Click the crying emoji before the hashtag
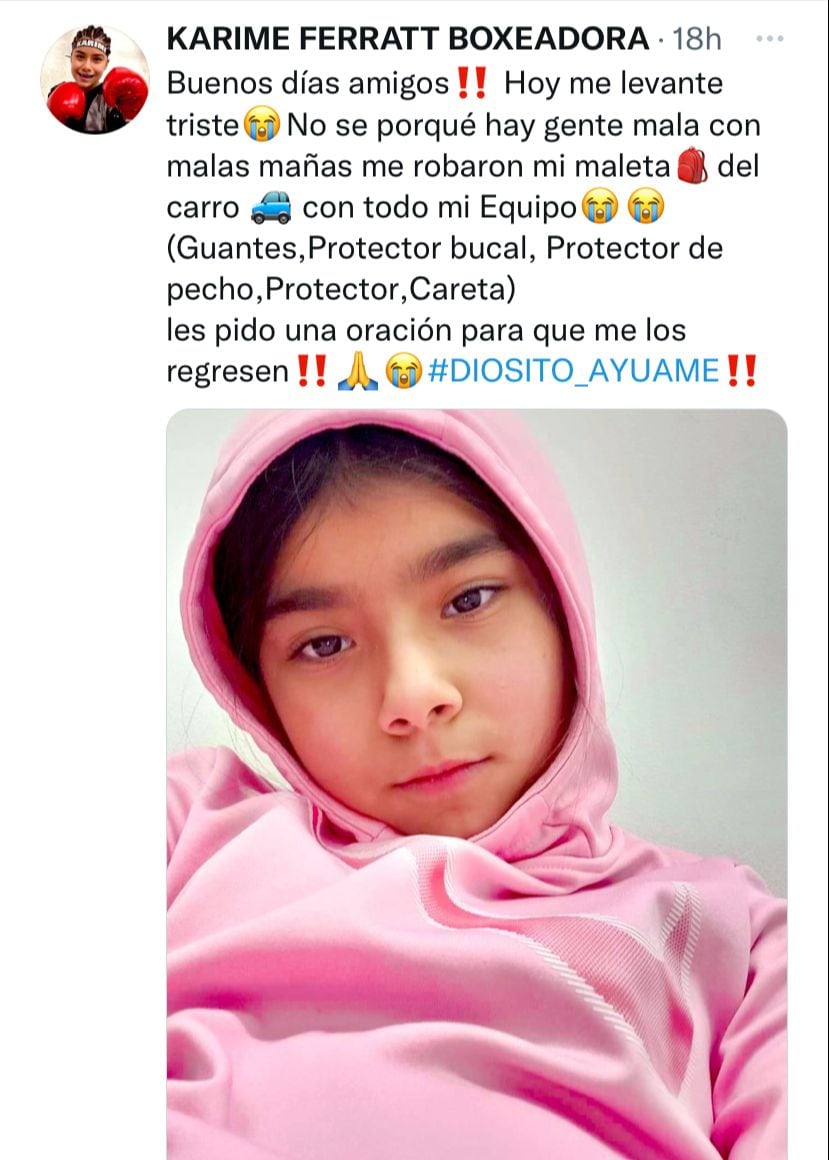The image size is (829, 1160). point(404,371)
